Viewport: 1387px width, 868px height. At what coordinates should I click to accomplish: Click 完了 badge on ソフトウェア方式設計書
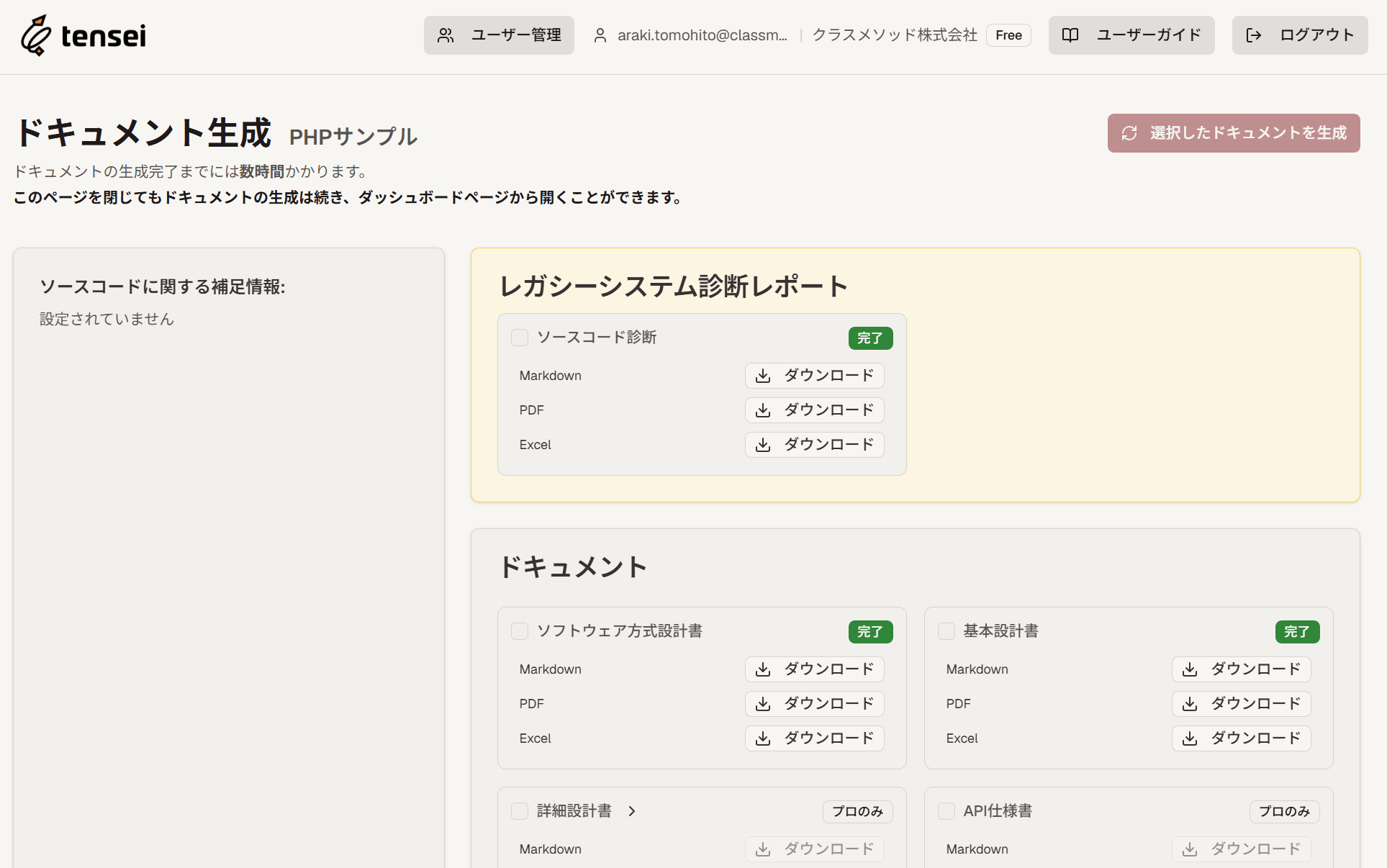871,632
